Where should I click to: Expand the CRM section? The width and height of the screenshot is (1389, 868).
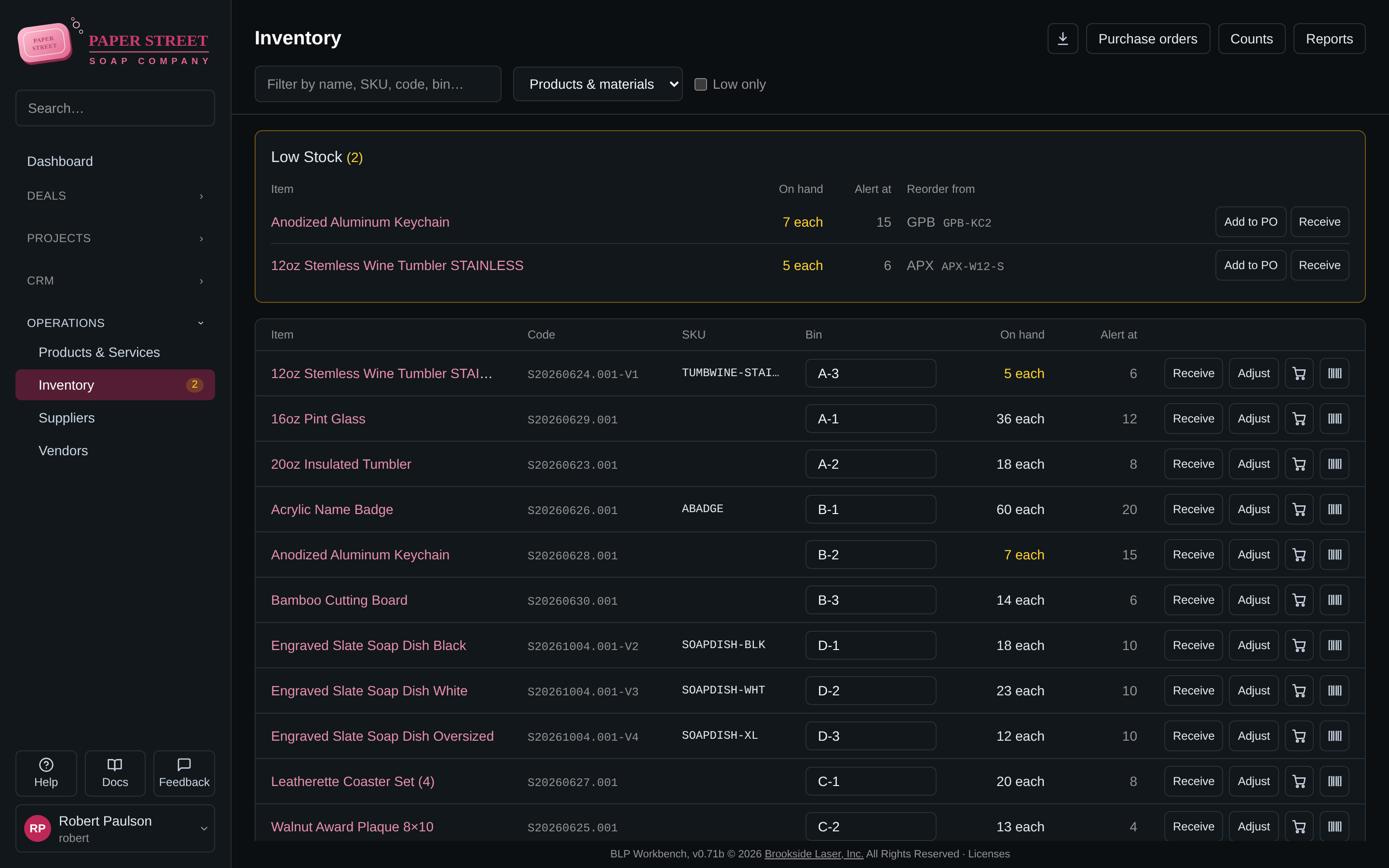coord(115,281)
